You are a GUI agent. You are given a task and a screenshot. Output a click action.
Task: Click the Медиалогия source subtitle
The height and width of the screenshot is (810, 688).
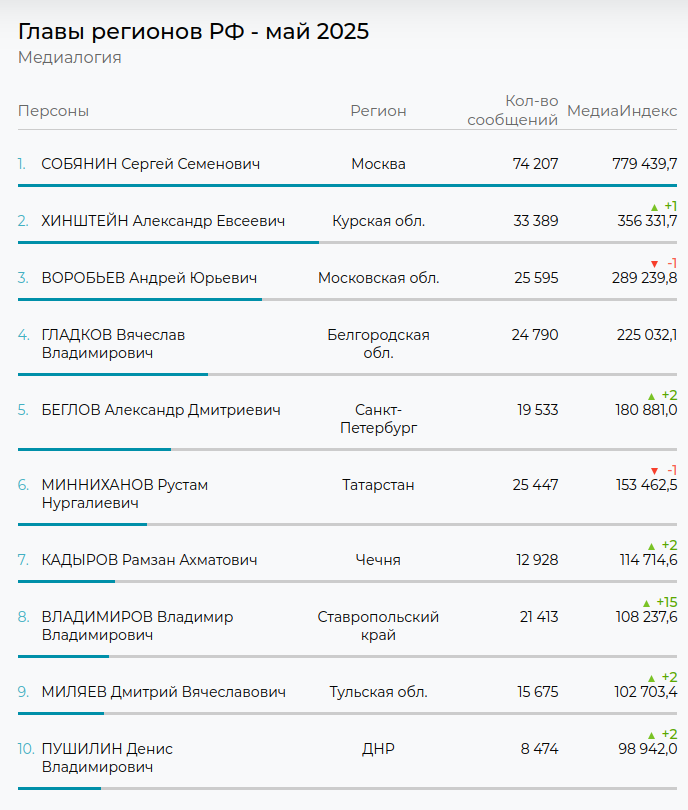pos(70,58)
